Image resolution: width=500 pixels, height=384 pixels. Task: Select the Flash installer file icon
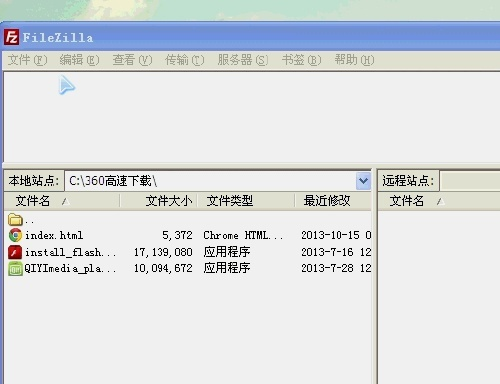15,252
